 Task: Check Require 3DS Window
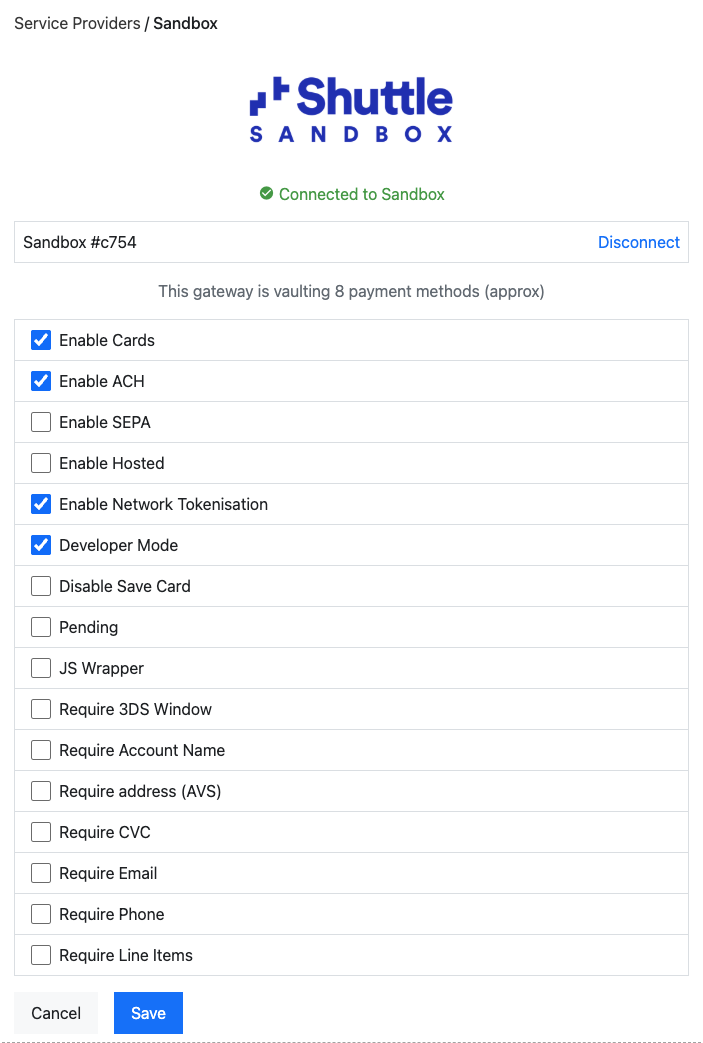[x=41, y=709]
